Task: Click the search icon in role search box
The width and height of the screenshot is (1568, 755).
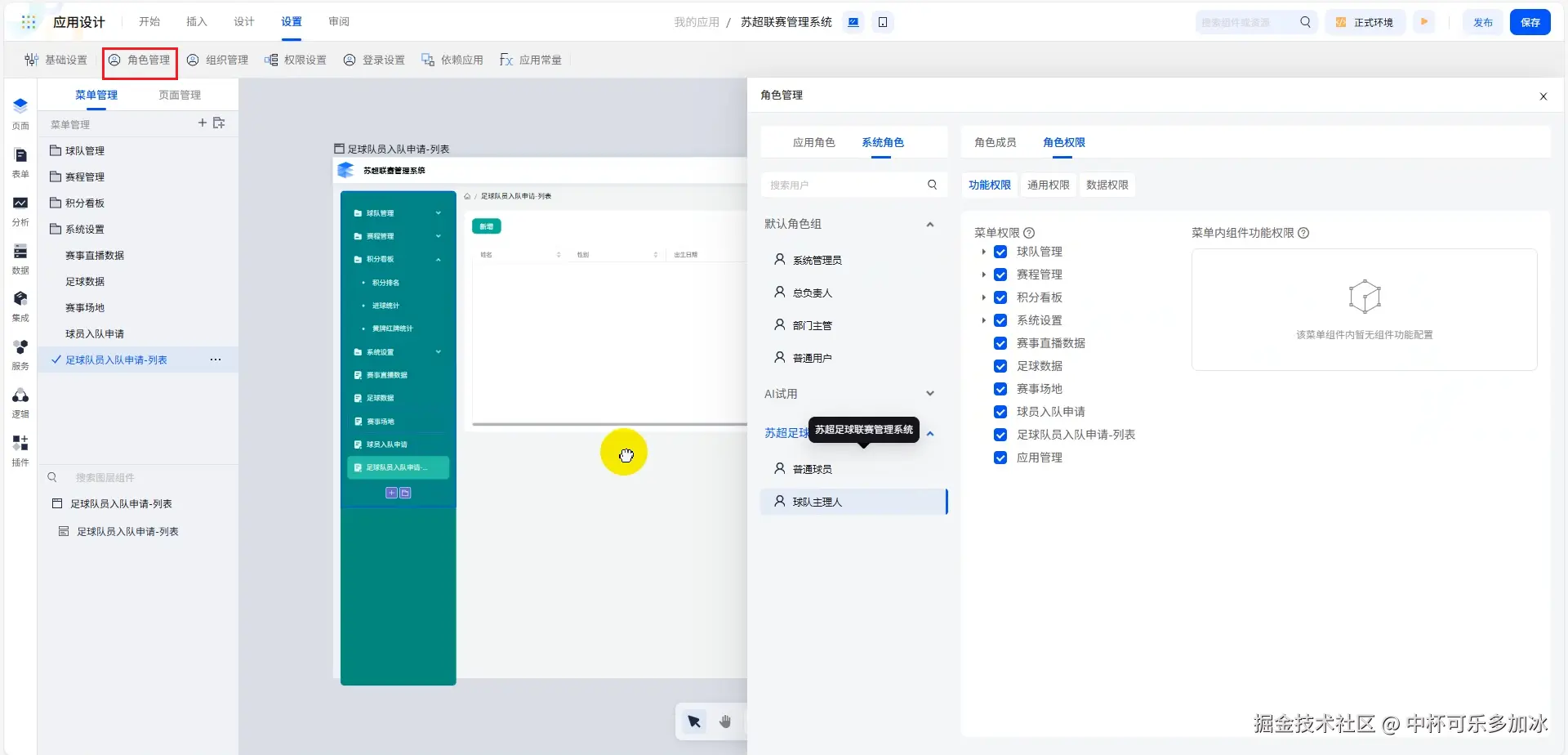Action: click(x=933, y=185)
